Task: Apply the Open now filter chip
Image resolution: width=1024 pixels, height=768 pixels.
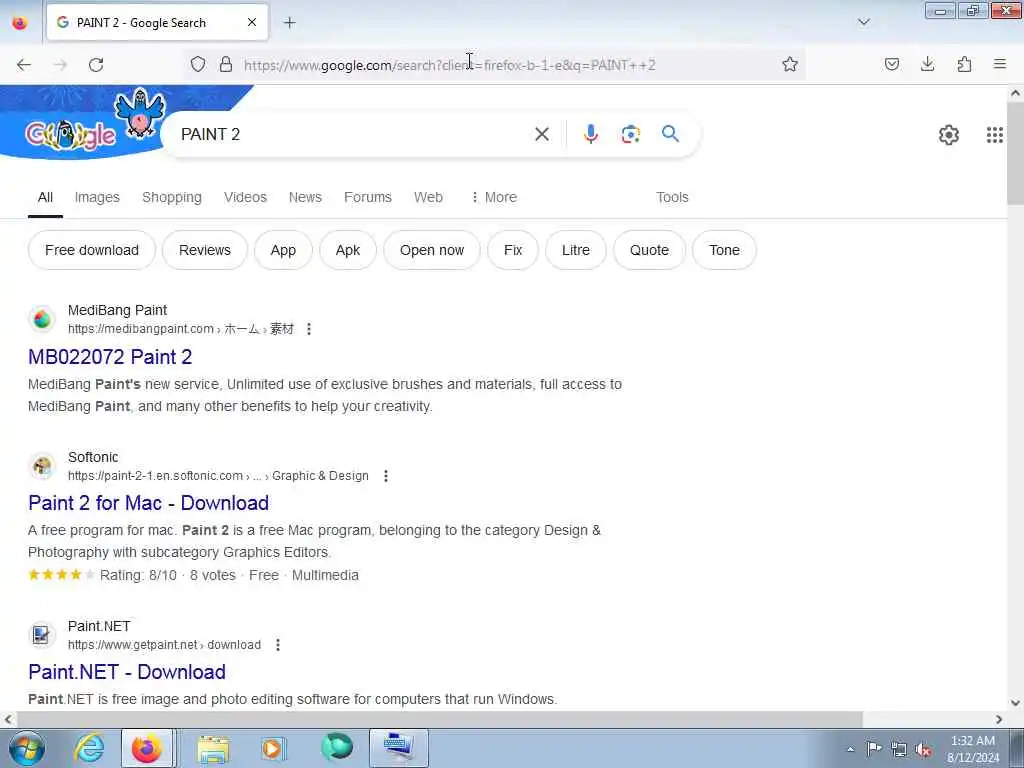Action: pos(432,250)
